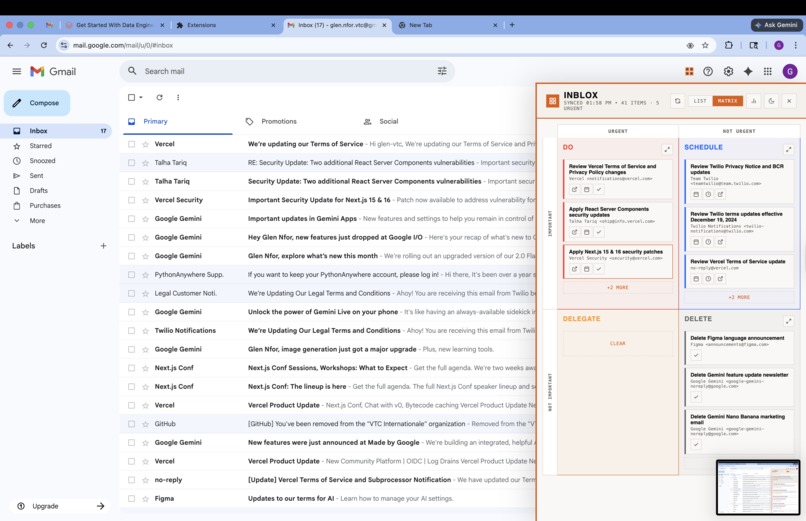Image resolution: width=806 pixels, height=521 pixels.
Task: Bookmark this page with the star icon
Action: pyautogui.click(x=705, y=45)
